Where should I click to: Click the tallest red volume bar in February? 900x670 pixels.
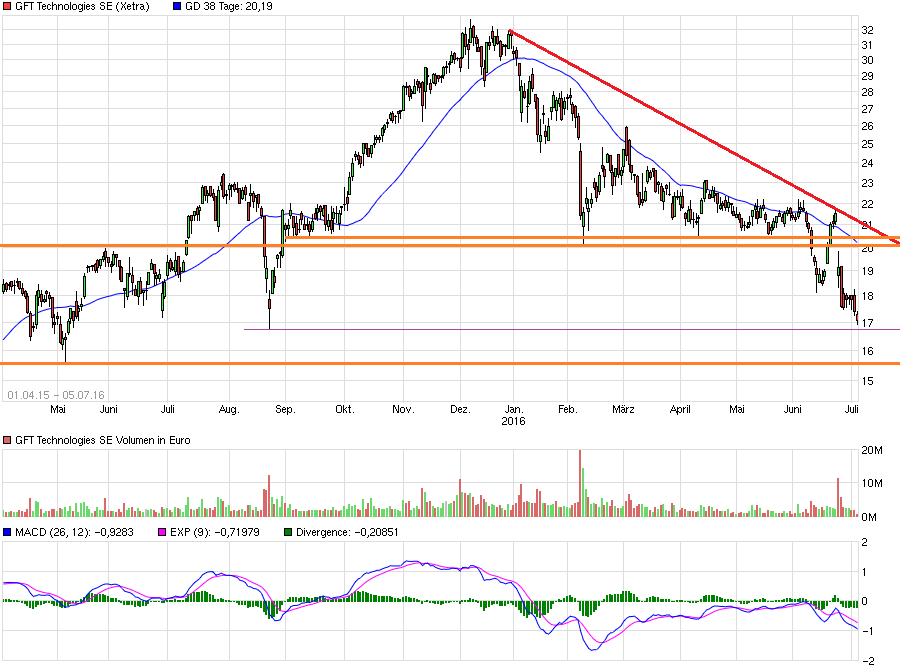[580, 483]
